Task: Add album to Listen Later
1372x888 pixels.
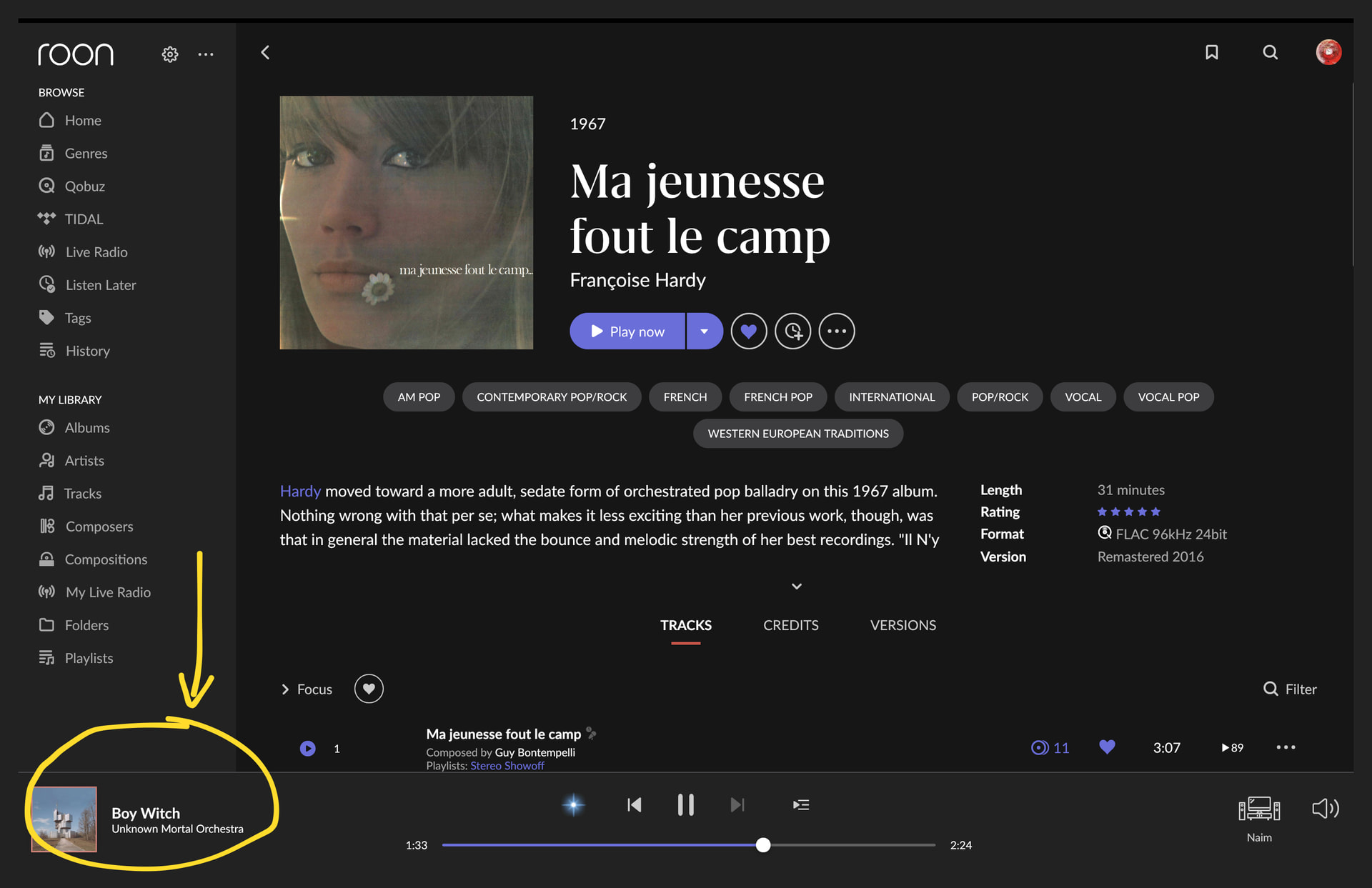Action: coord(792,331)
